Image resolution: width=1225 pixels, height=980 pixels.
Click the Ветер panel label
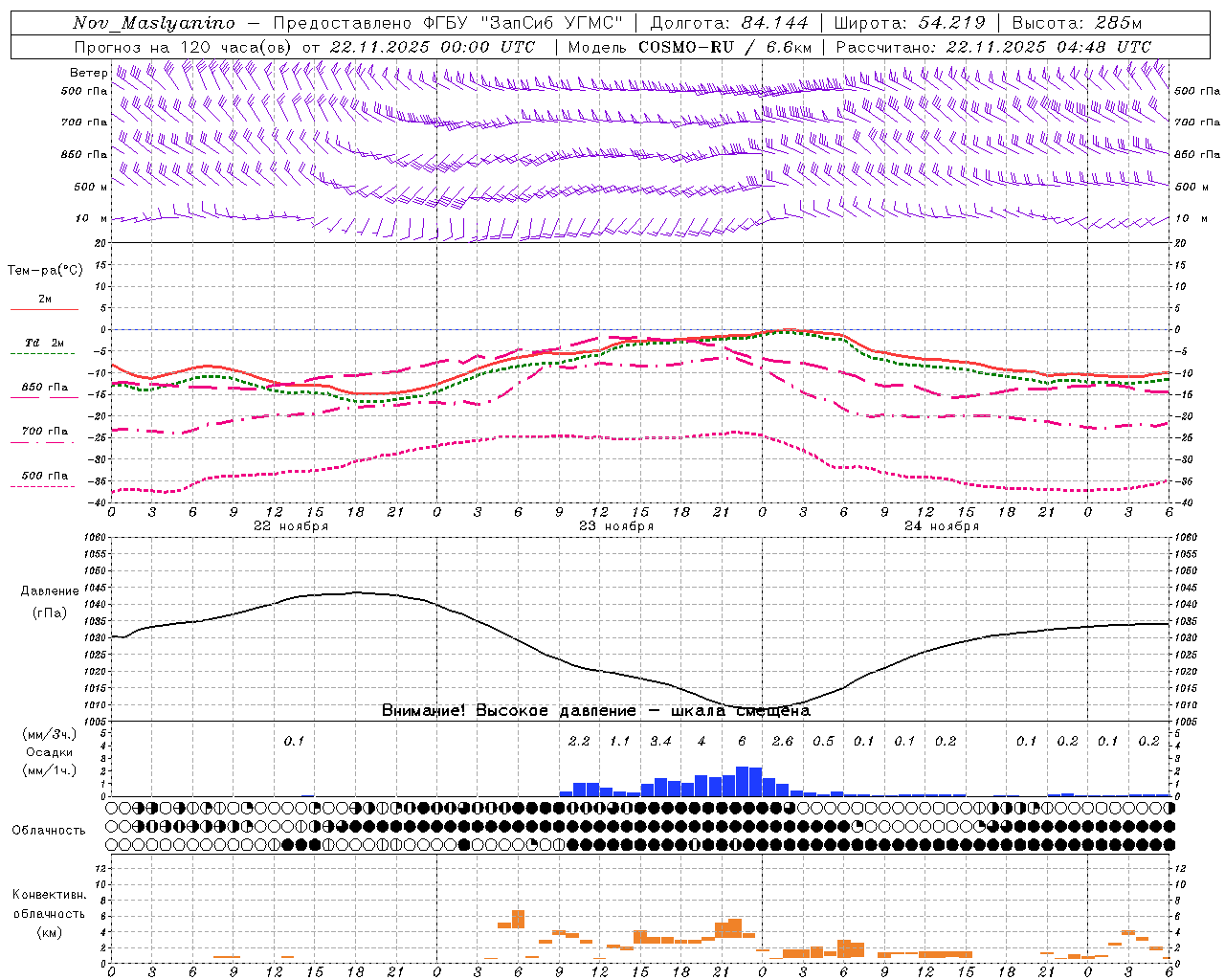tap(88, 73)
